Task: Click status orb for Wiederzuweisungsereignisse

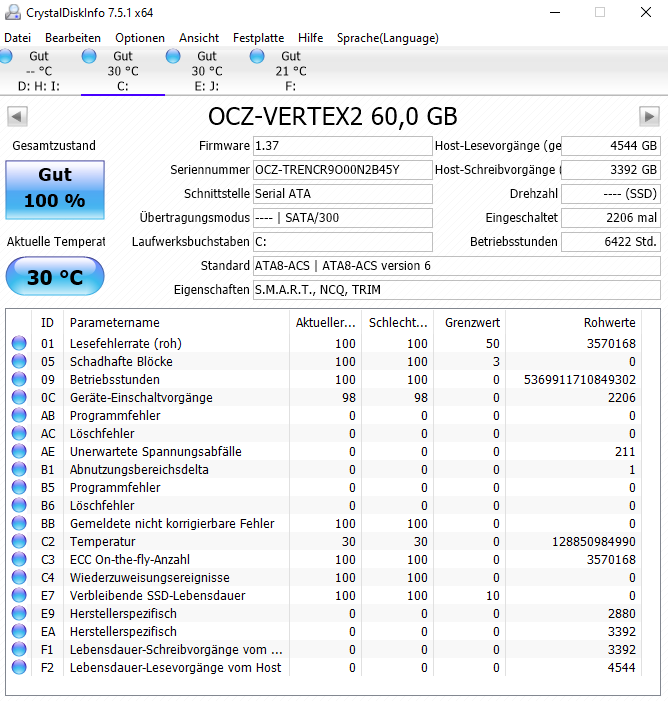Action: pos(19,577)
